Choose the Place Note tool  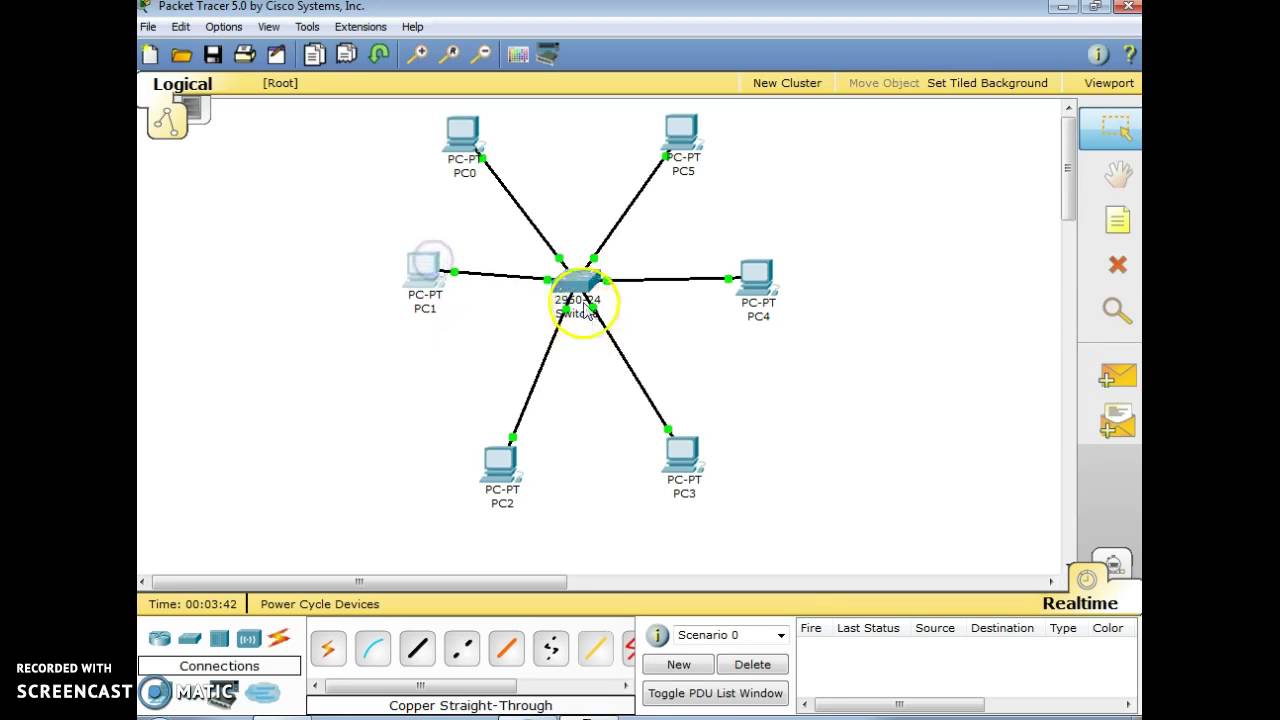click(x=1117, y=220)
